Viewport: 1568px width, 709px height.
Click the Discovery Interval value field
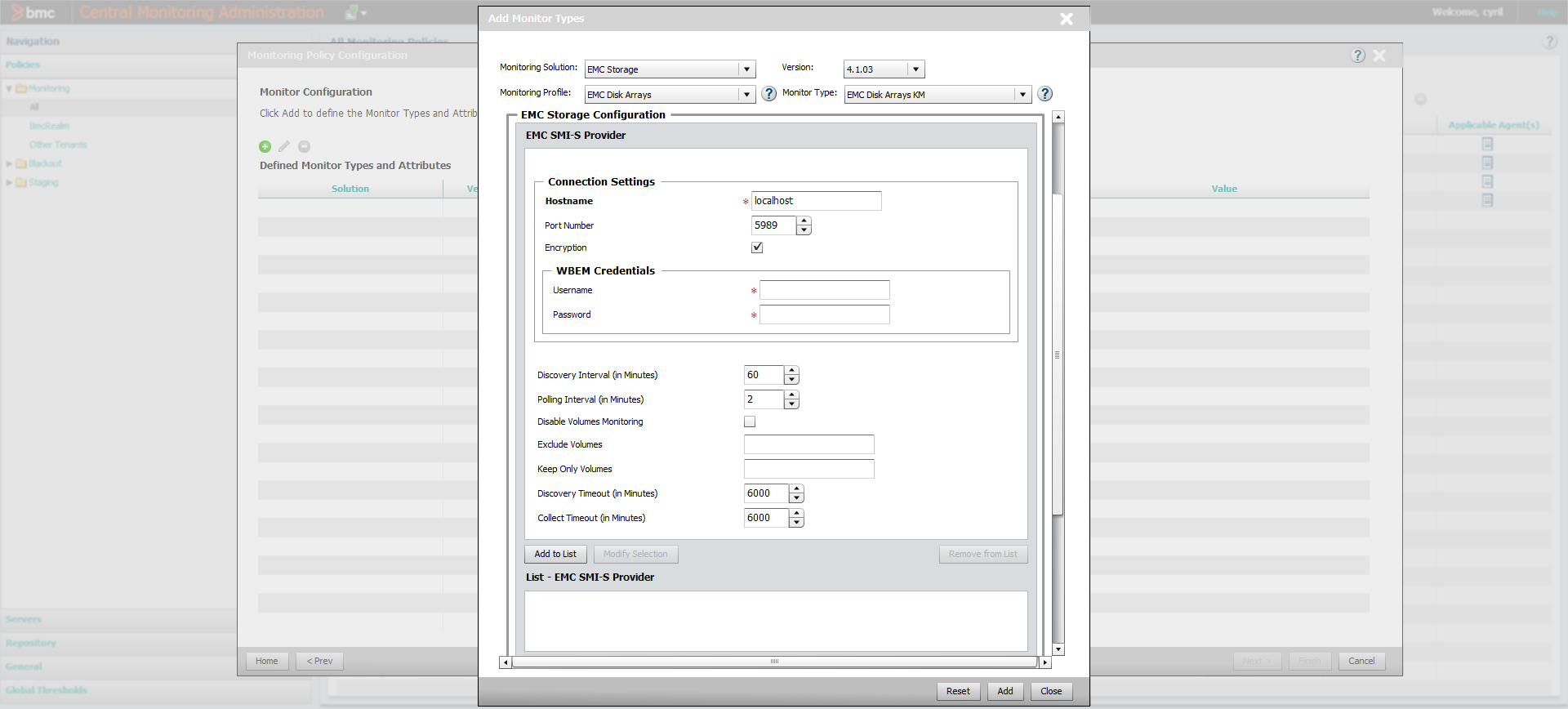(x=764, y=375)
